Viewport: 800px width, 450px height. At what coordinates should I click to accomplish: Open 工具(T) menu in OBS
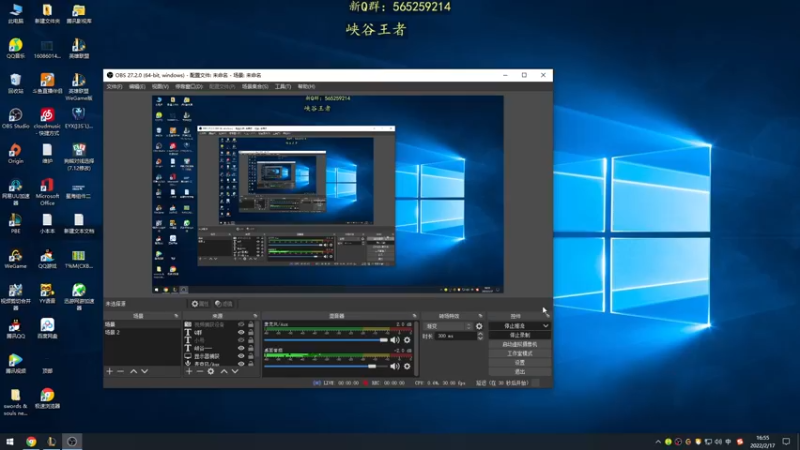click(283, 87)
